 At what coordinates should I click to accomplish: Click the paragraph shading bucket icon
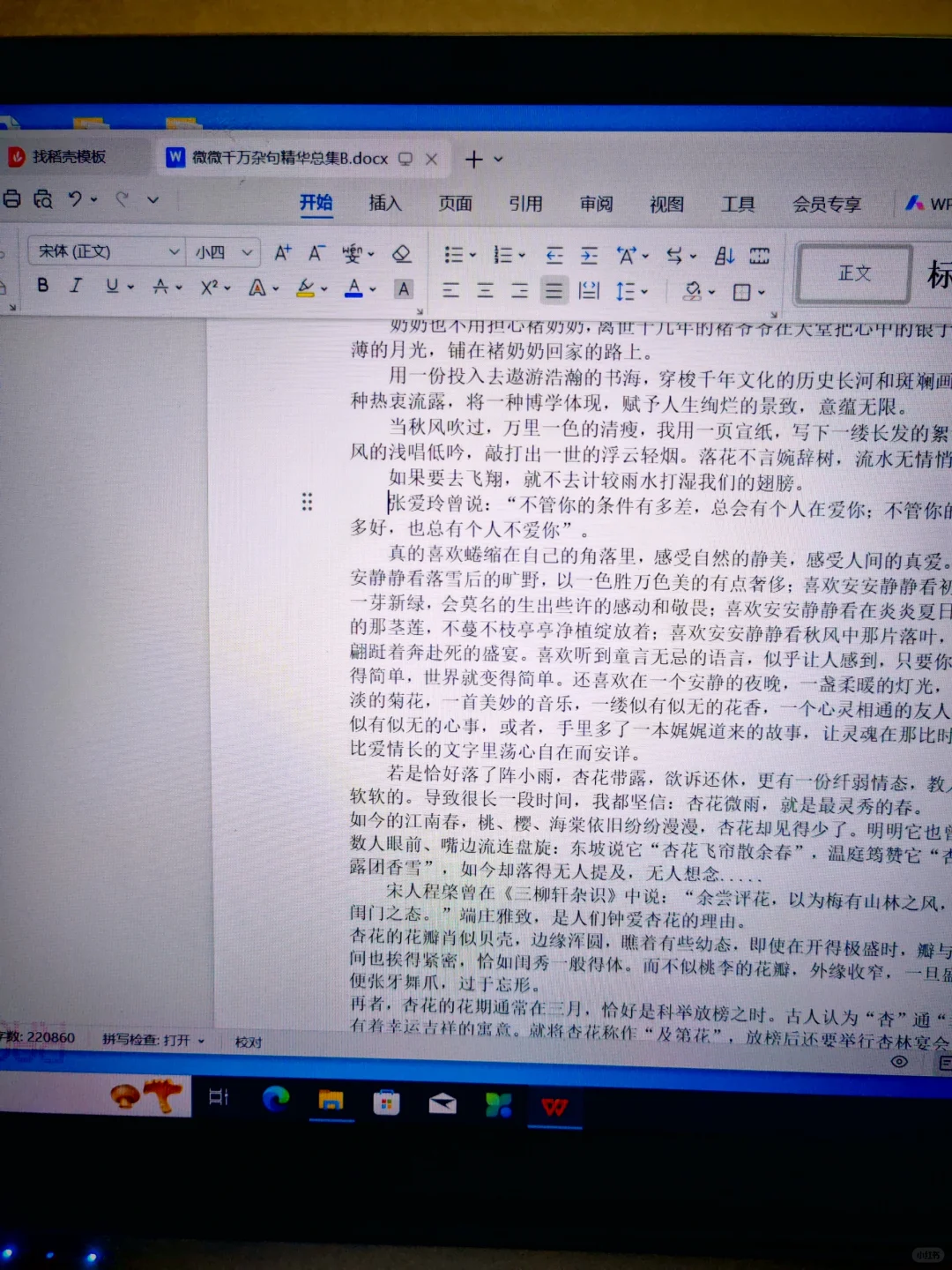point(693,291)
